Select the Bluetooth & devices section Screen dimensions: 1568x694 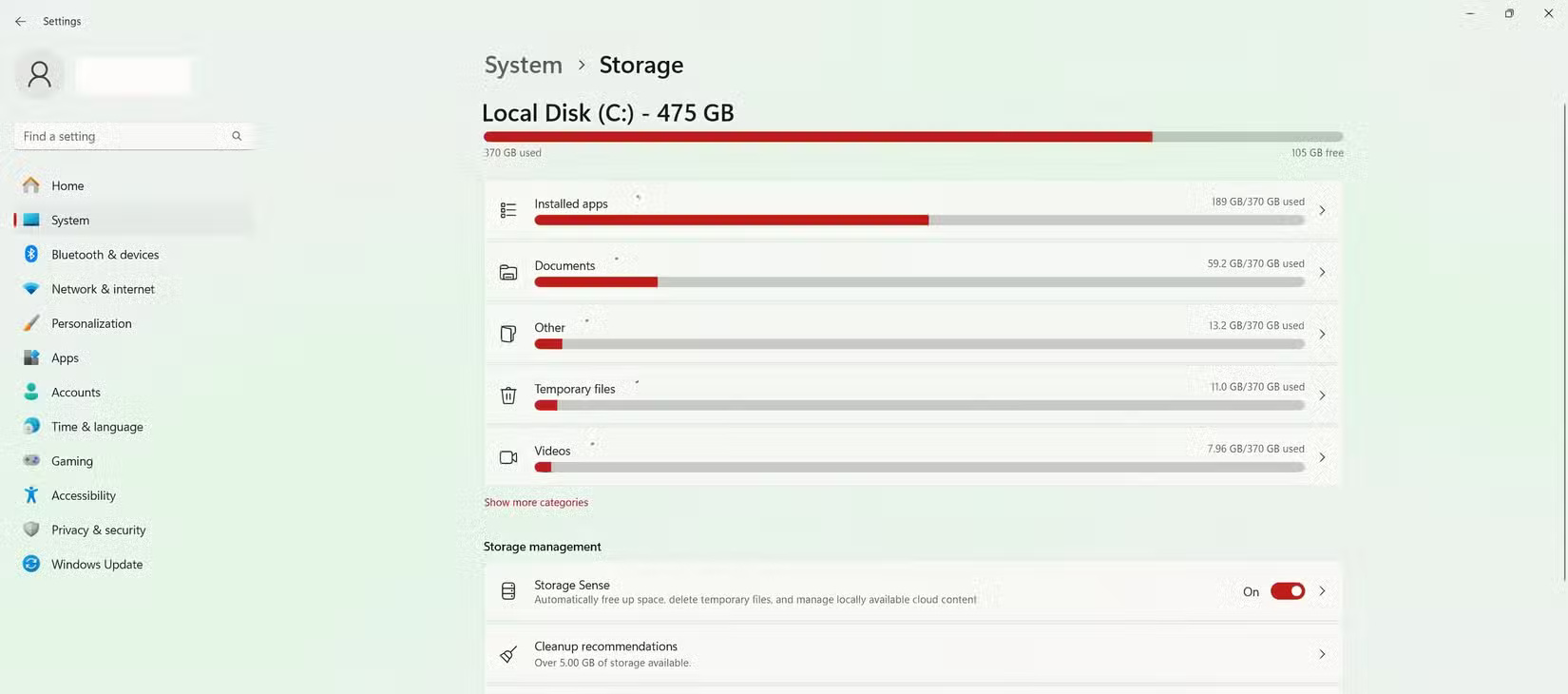point(105,254)
